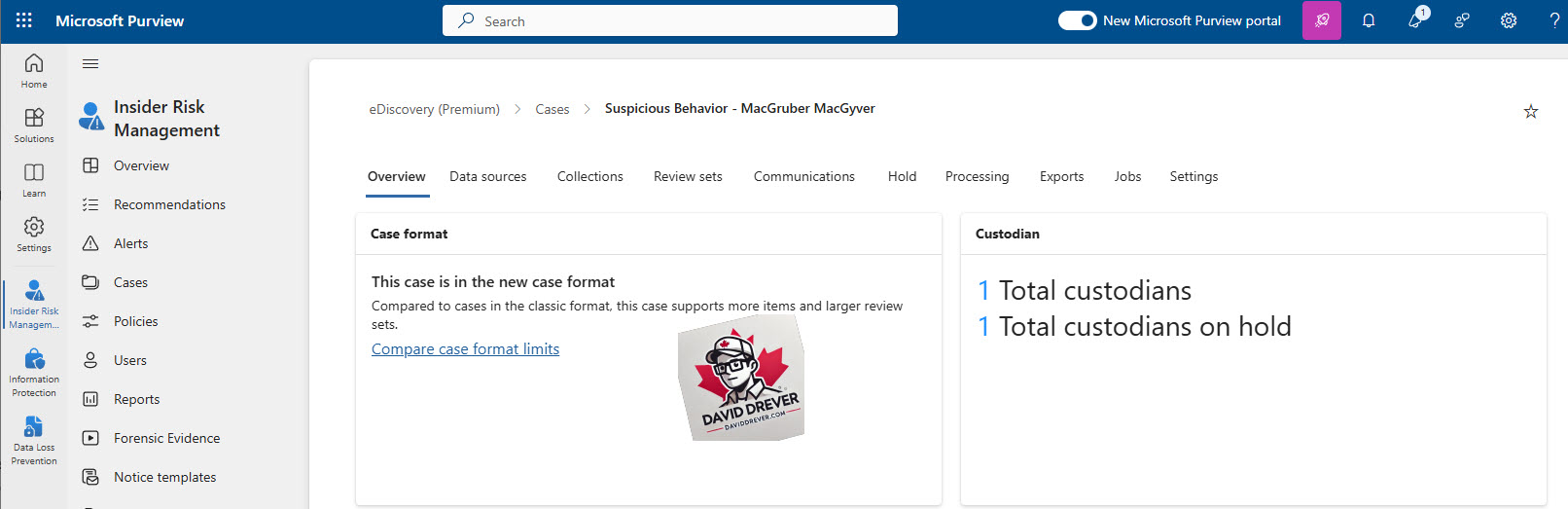Navigate to Cases breadcrumb link
Viewport: 1568px width, 509px height.
(x=552, y=109)
